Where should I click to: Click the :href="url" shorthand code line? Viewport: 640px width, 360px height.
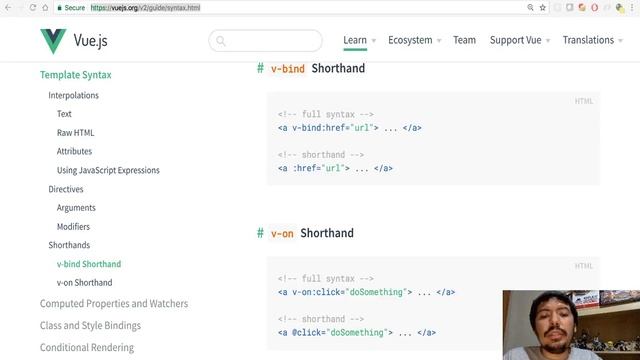coord(335,168)
